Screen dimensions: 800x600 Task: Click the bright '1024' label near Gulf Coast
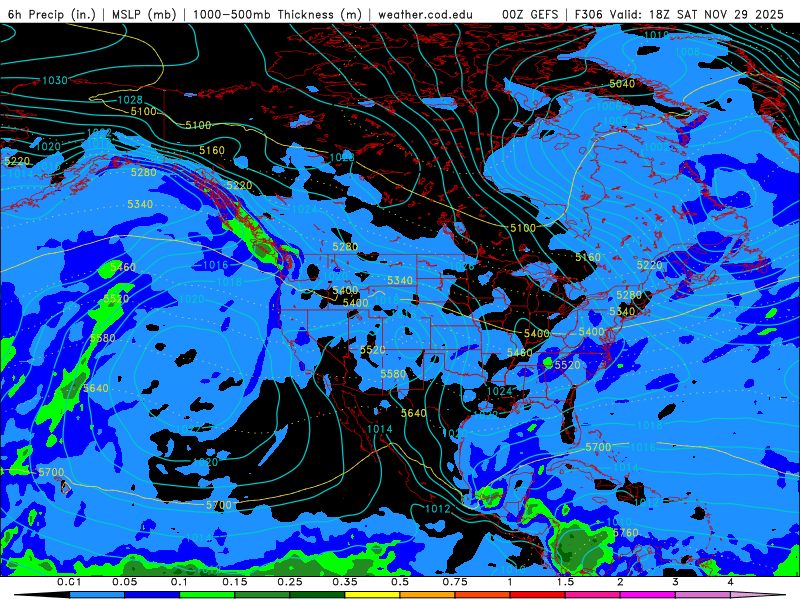click(499, 391)
